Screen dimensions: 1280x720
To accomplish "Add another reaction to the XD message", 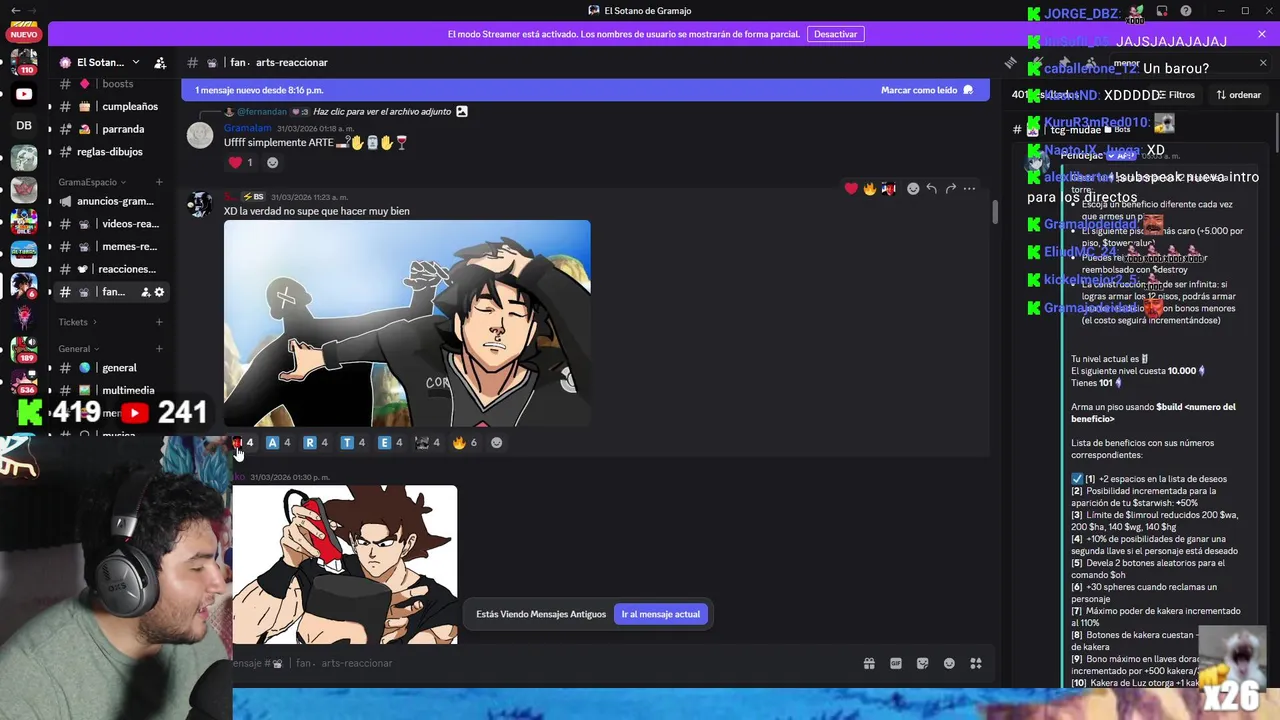I will [x=496, y=442].
